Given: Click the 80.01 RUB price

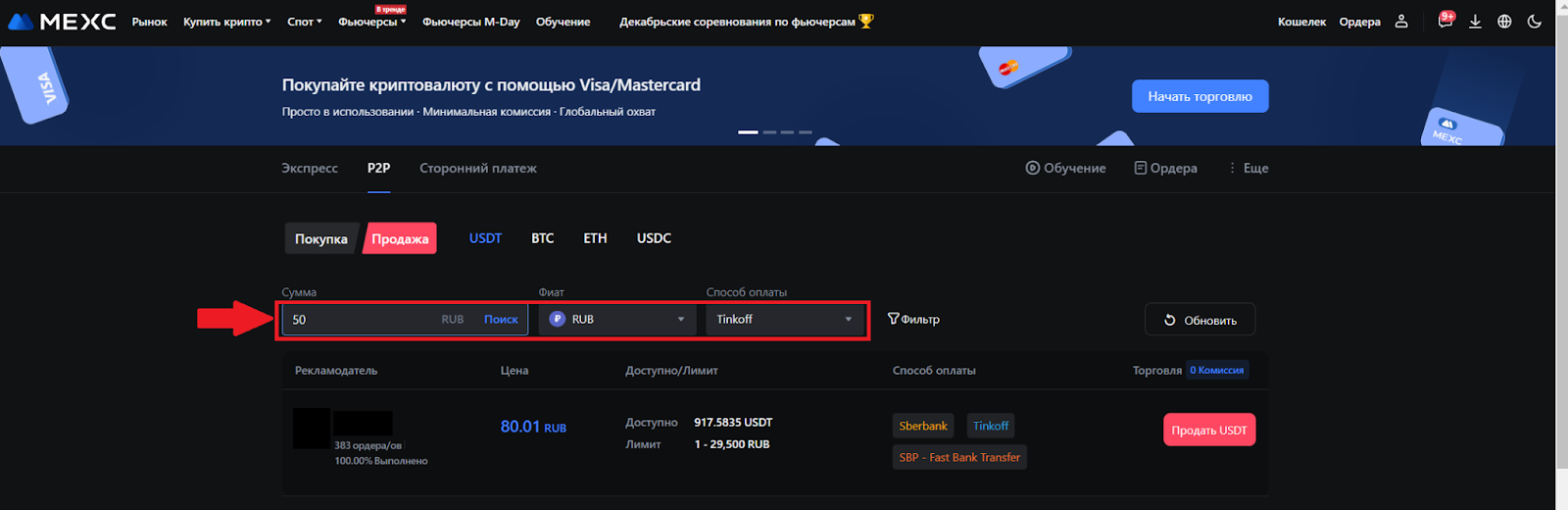Looking at the screenshot, I should pyautogui.click(x=533, y=427).
